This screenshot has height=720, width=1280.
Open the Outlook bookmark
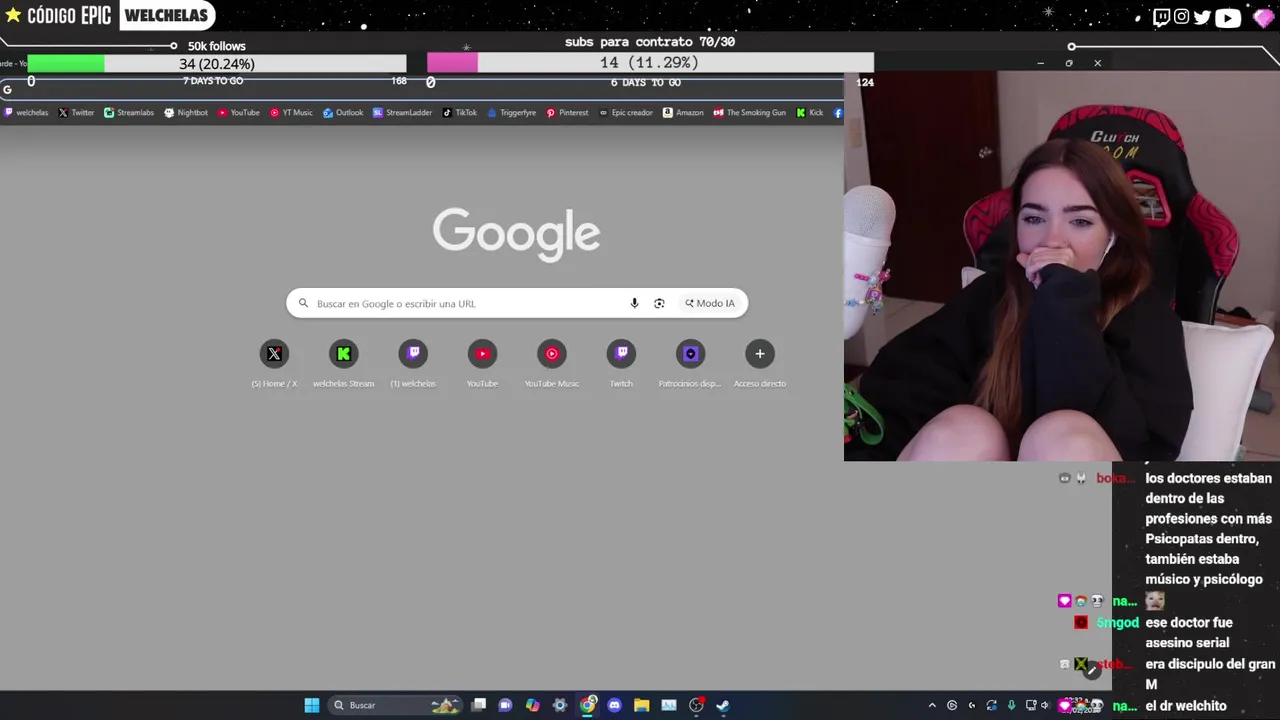[343, 113]
